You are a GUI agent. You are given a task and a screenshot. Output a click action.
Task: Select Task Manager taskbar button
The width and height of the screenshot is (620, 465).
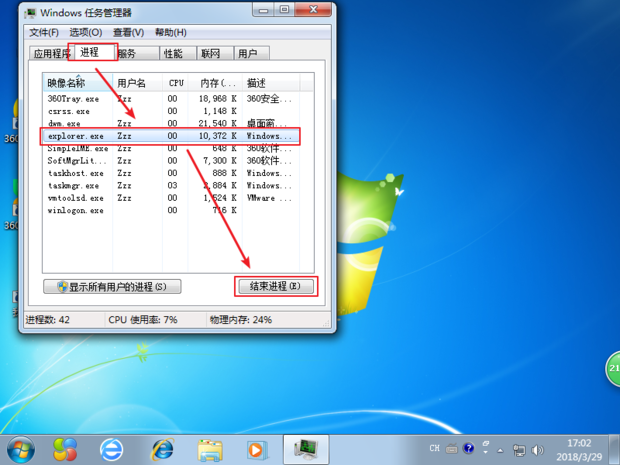(306, 450)
